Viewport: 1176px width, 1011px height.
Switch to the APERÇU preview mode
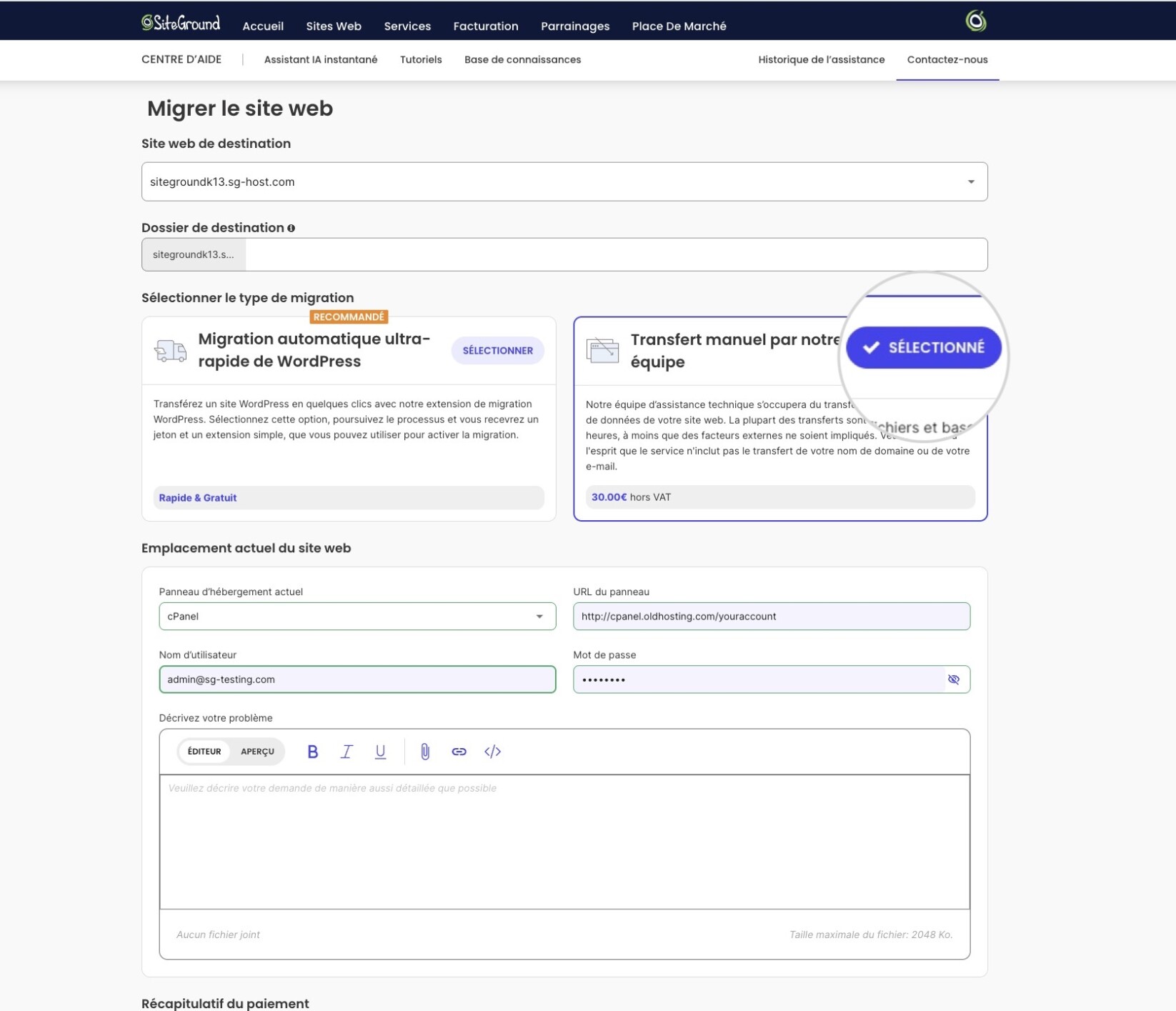257,752
